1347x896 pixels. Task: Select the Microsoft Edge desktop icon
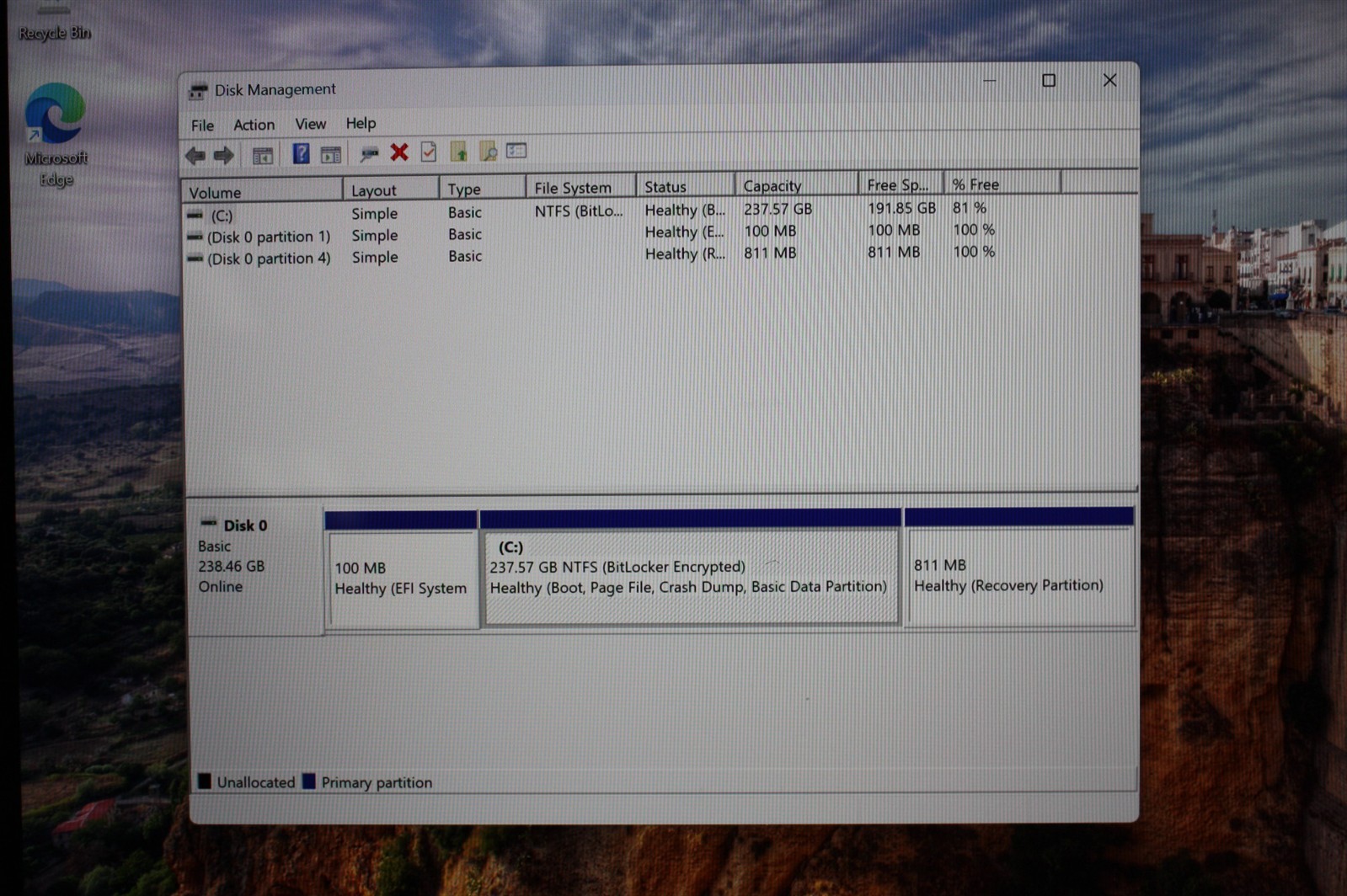coord(56,135)
